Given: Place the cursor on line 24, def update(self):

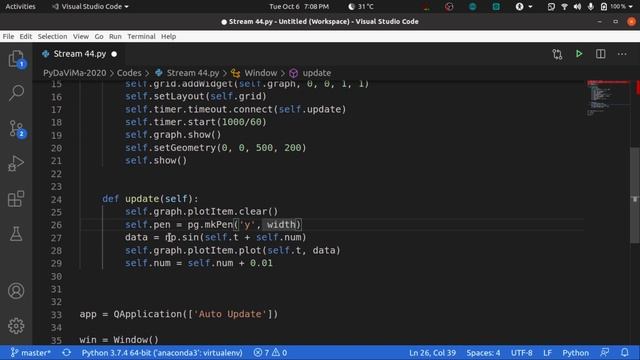Looking at the screenshot, I should (x=150, y=199).
